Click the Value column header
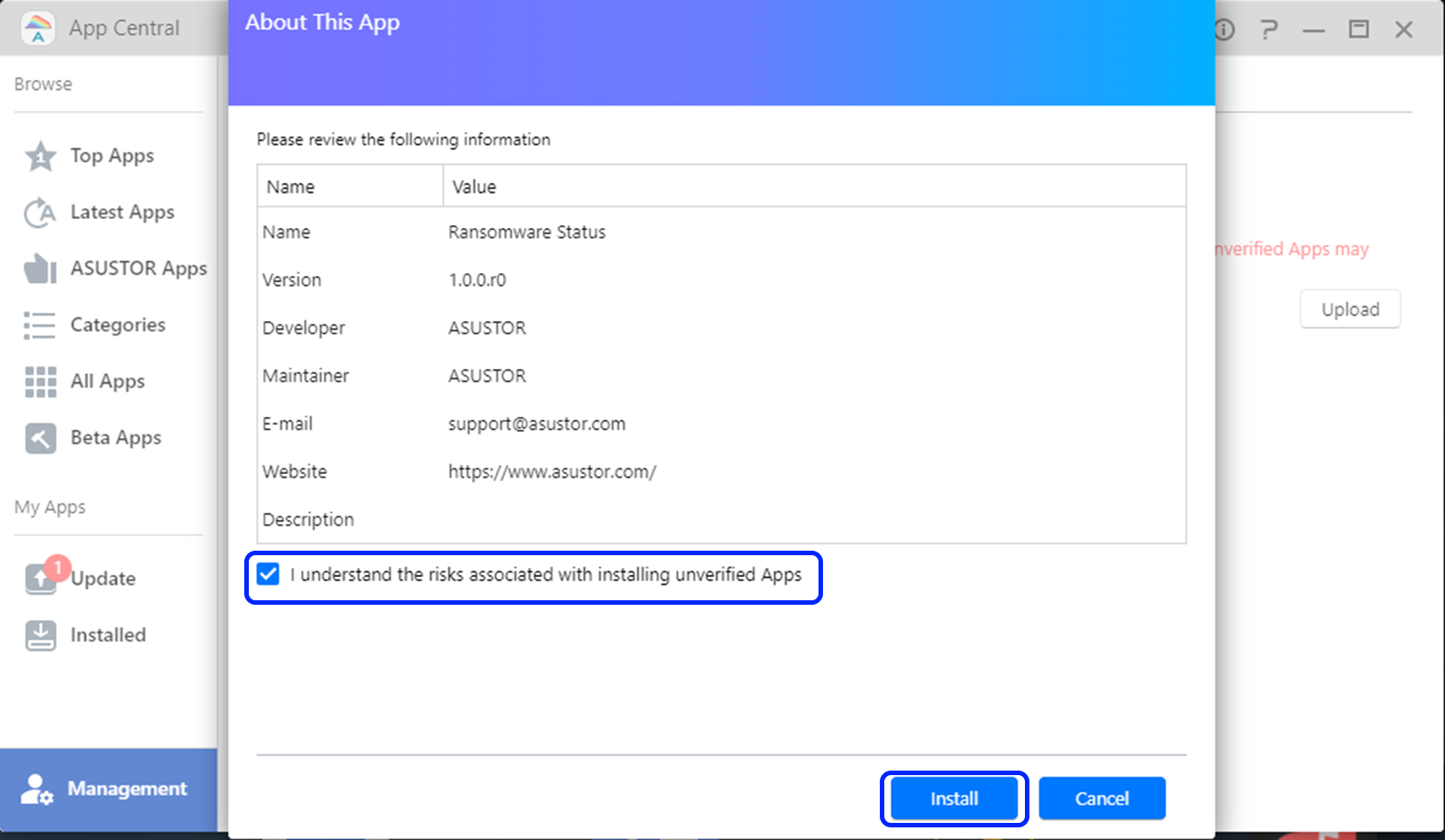This screenshot has height=840, width=1445. [814, 187]
